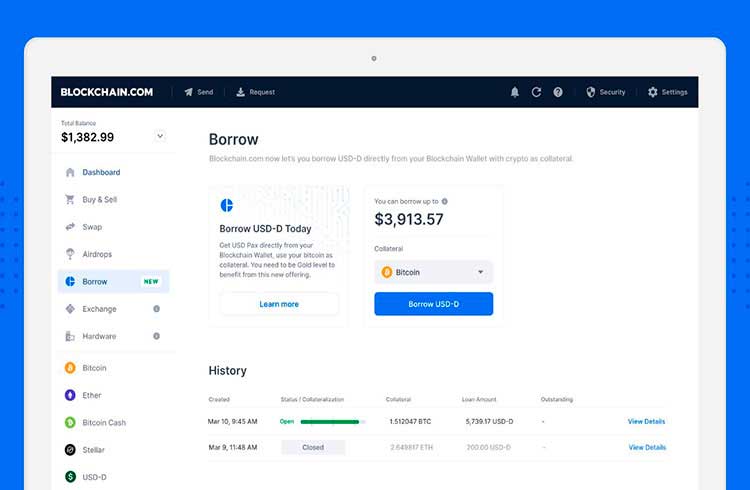The image size is (750, 490).
Task: Open the Bitcoin Cash wallet
Action: [104, 423]
